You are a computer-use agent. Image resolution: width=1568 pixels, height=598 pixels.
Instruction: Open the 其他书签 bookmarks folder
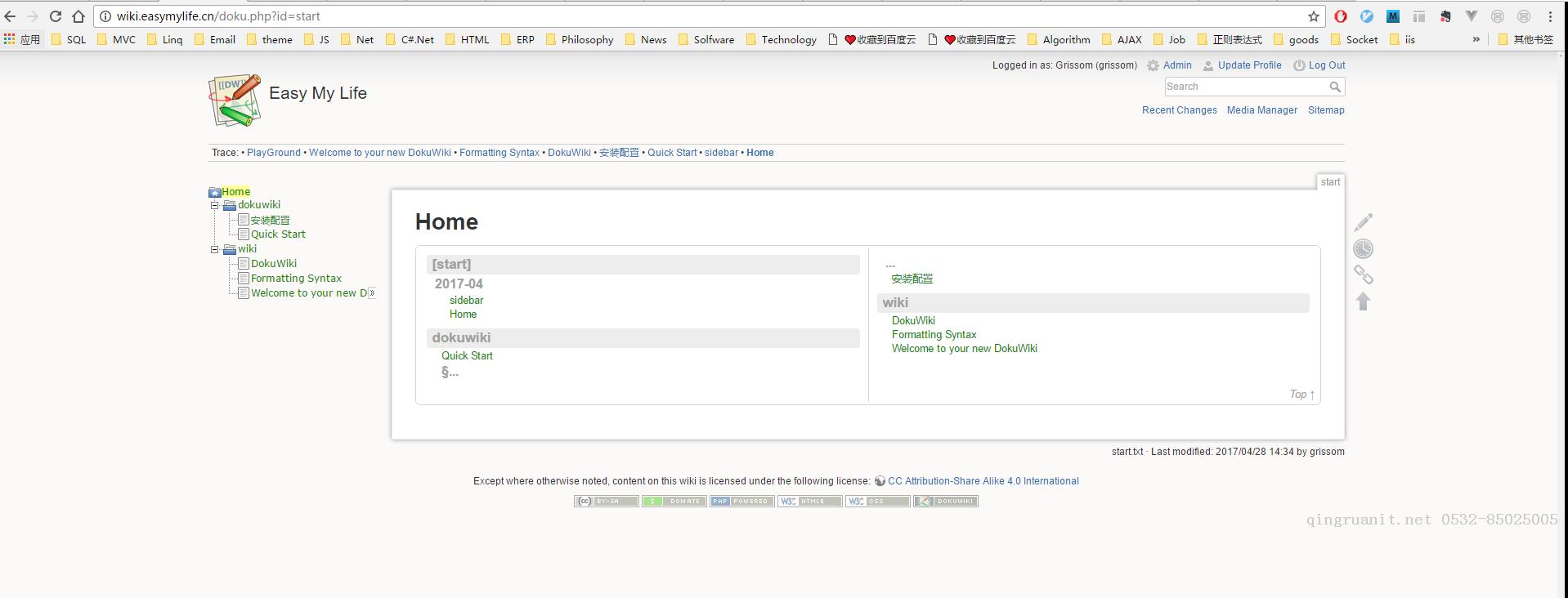(1525, 39)
